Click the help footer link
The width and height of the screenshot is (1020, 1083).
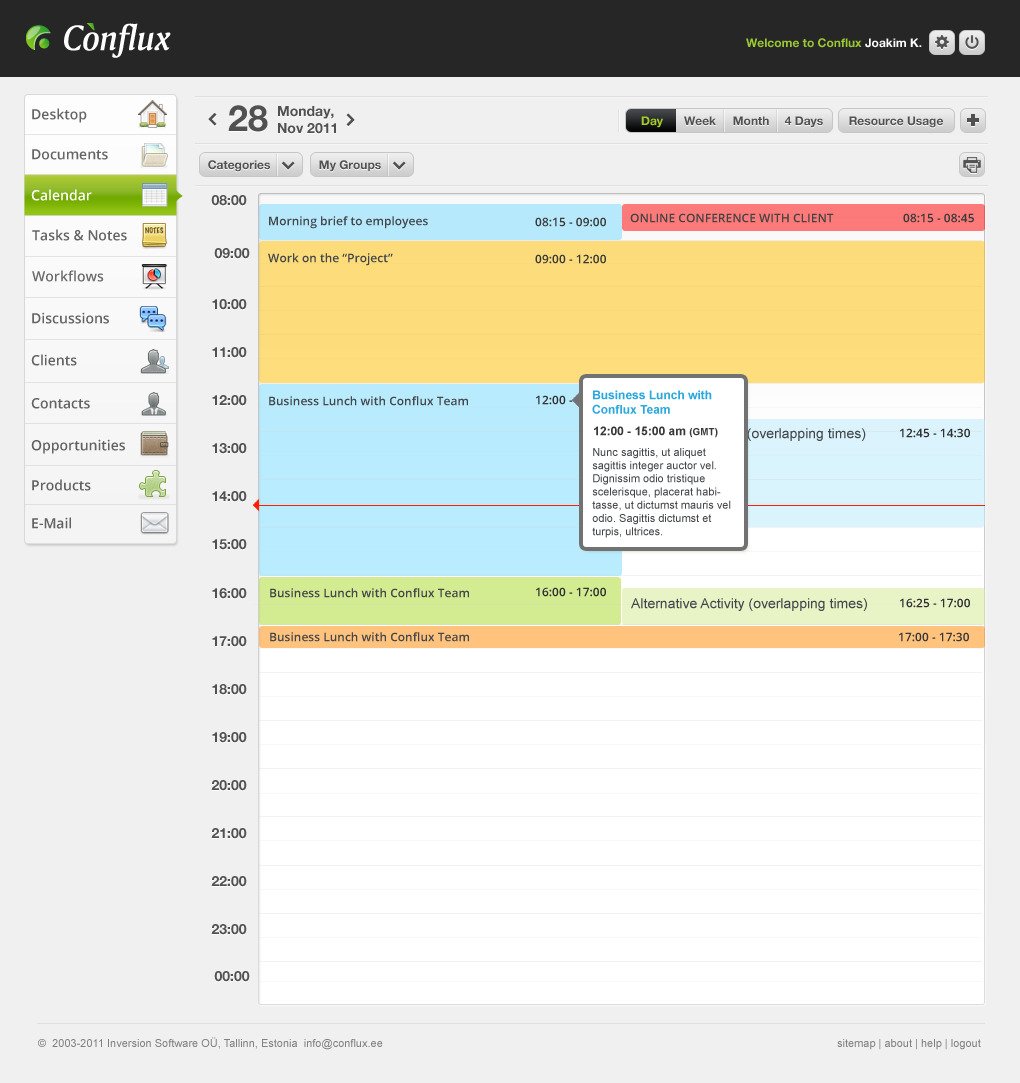coord(931,1043)
